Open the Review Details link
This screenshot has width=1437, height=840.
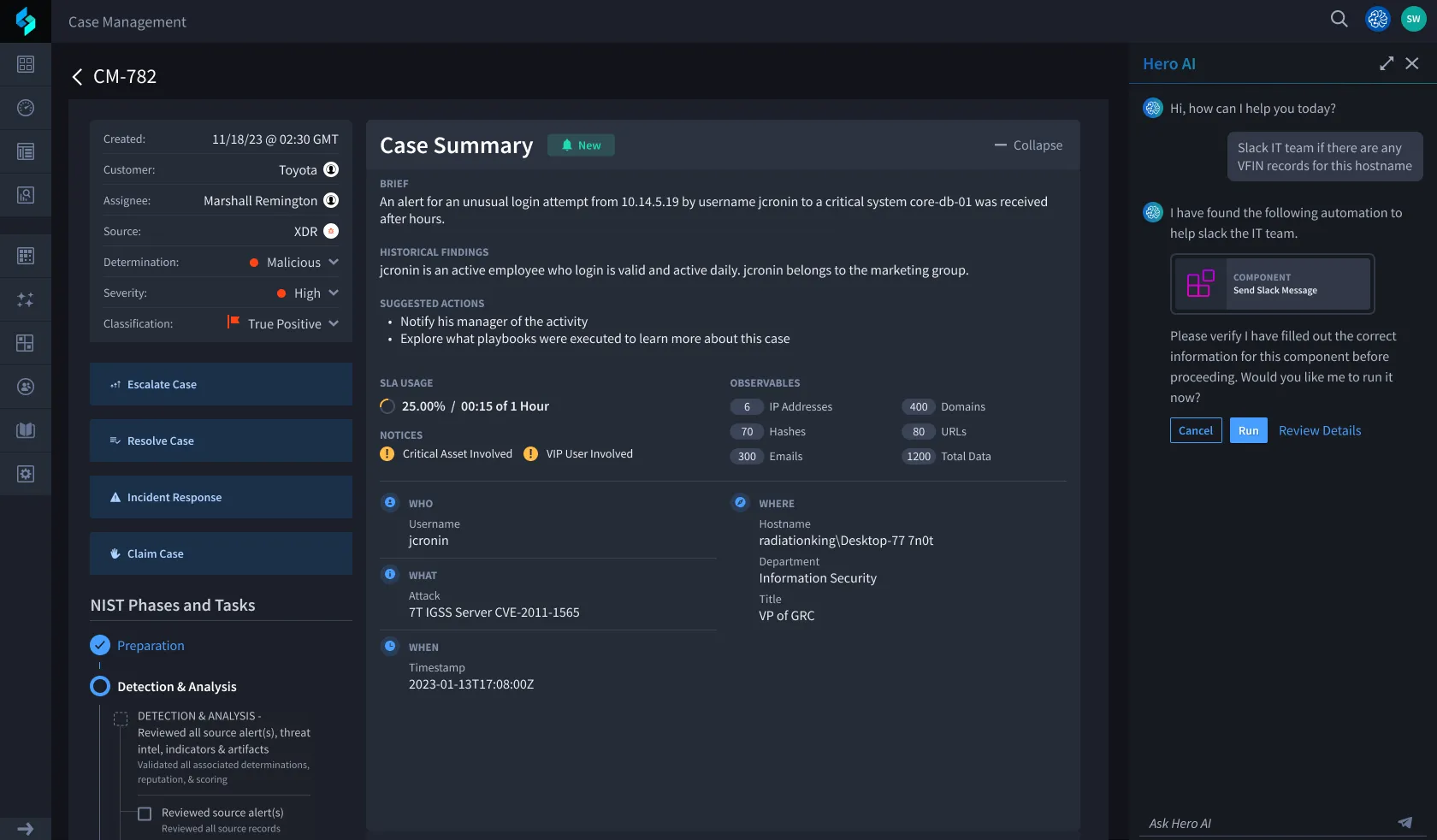[1320, 430]
